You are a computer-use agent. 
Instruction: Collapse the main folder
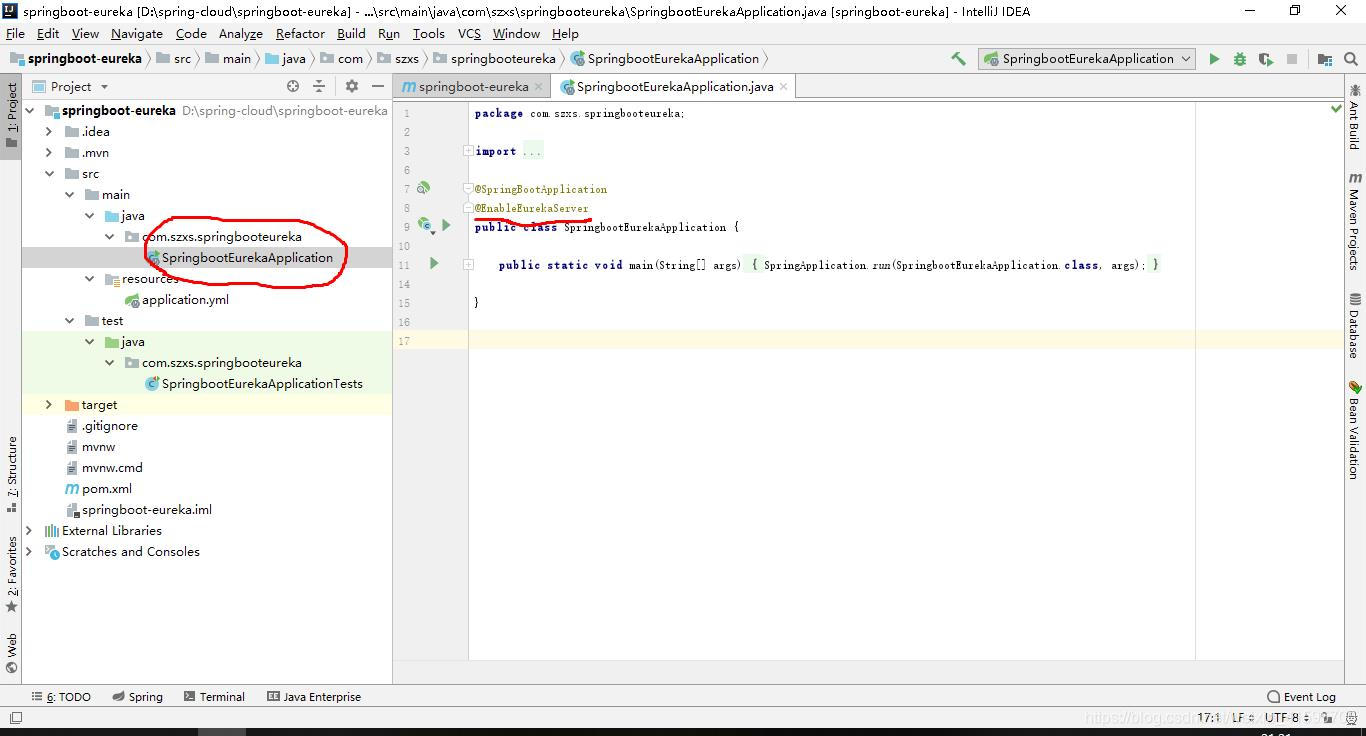69,195
